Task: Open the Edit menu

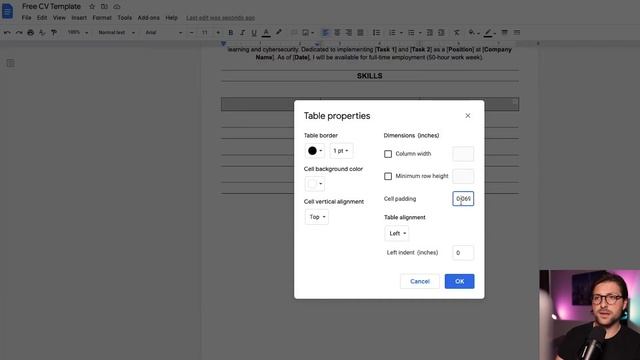Action: coord(42,18)
